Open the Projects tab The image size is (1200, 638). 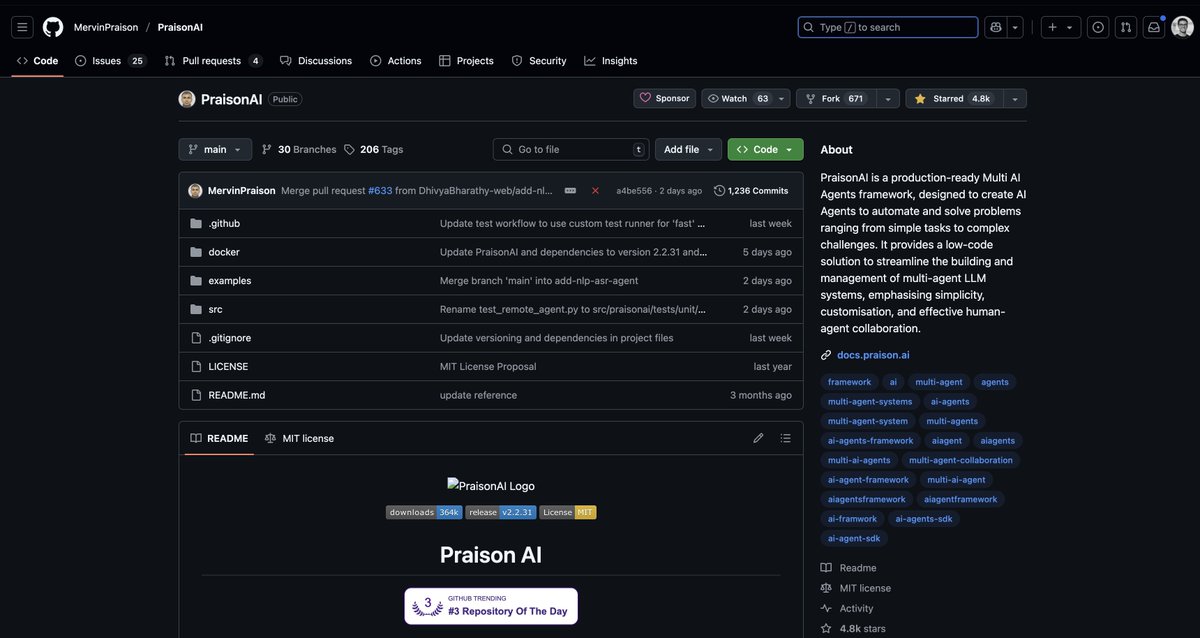(466, 61)
